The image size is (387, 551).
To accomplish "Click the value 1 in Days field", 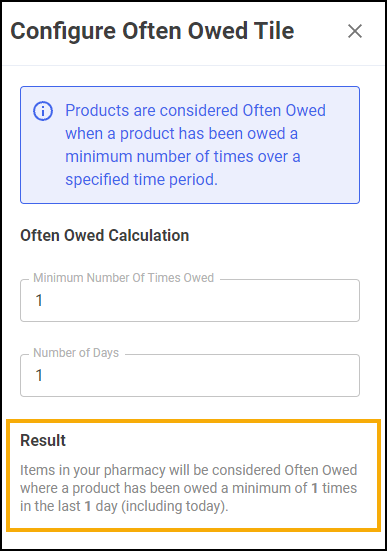I will click(39, 375).
